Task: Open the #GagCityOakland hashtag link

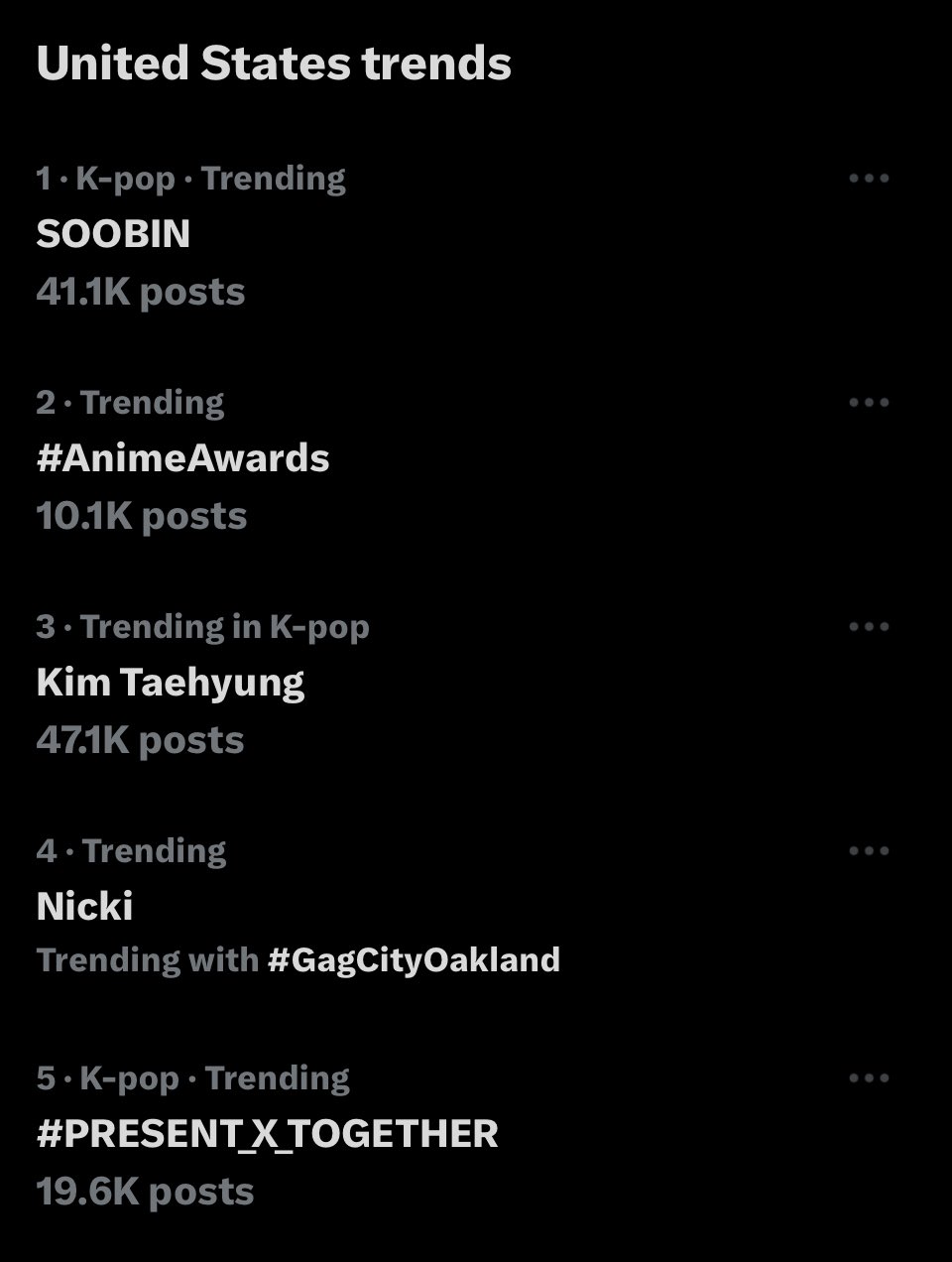Action: click(x=414, y=960)
